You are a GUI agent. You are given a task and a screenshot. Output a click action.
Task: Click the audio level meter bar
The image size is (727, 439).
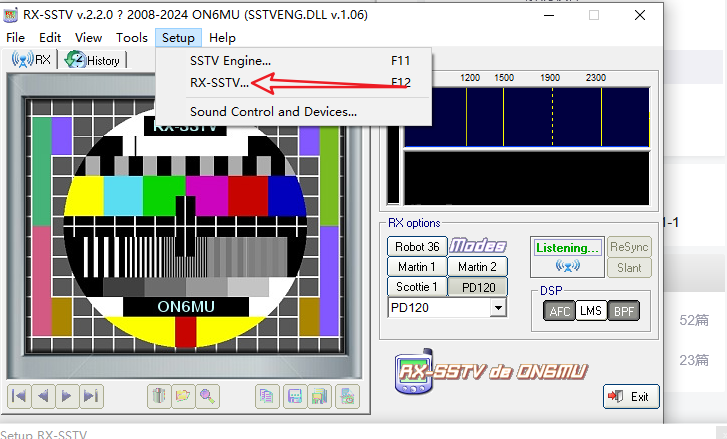pyautogui.click(x=393, y=165)
